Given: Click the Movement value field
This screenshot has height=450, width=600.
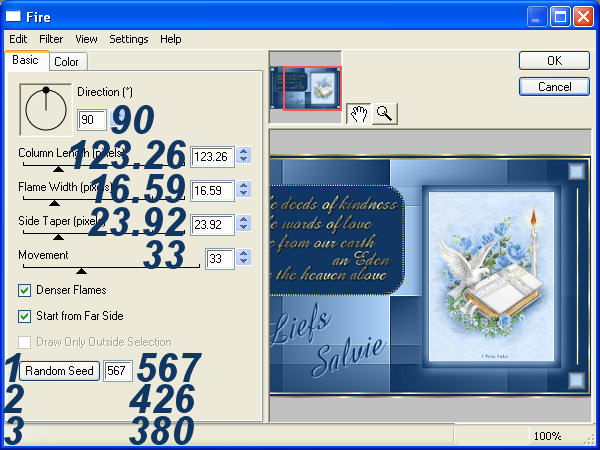Looking at the screenshot, I should click(x=220, y=259).
